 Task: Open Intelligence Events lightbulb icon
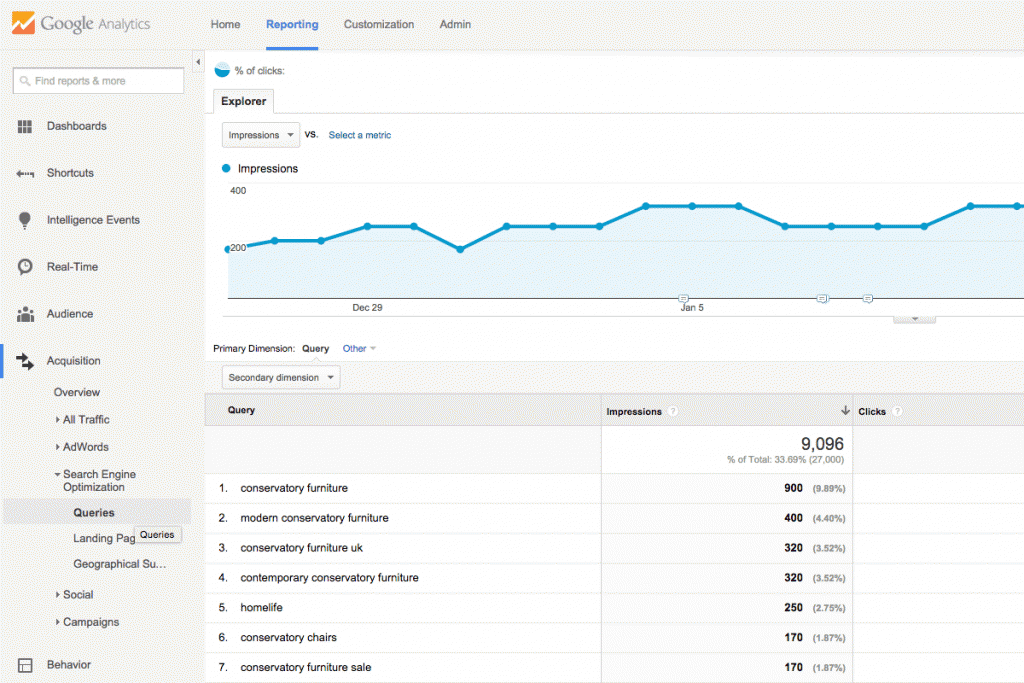click(25, 221)
